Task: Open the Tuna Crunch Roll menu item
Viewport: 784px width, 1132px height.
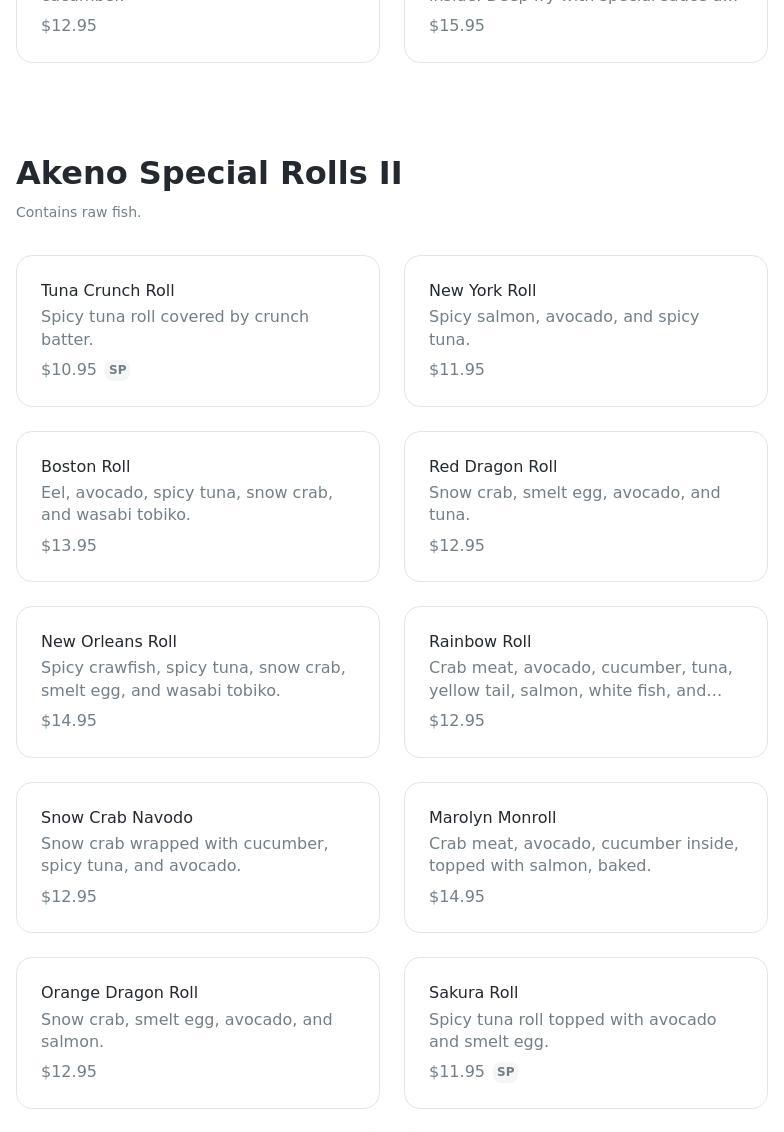Action: point(198,330)
